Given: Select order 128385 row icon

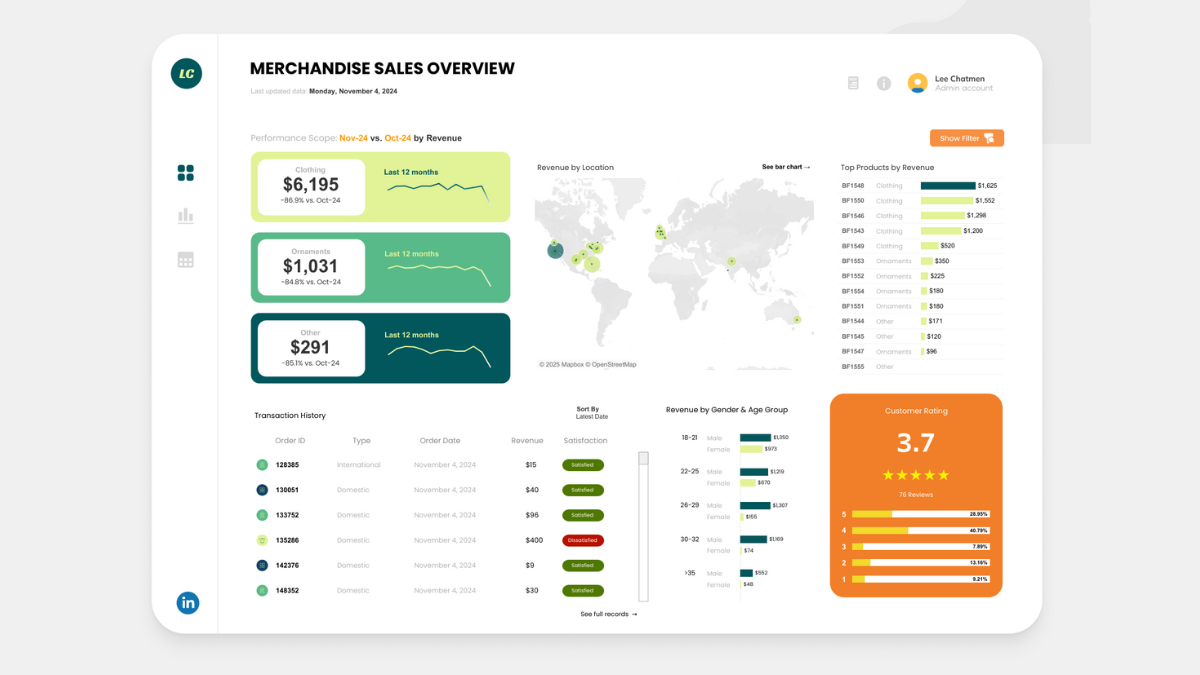Looking at the screenshot, I should coord(262,465).
